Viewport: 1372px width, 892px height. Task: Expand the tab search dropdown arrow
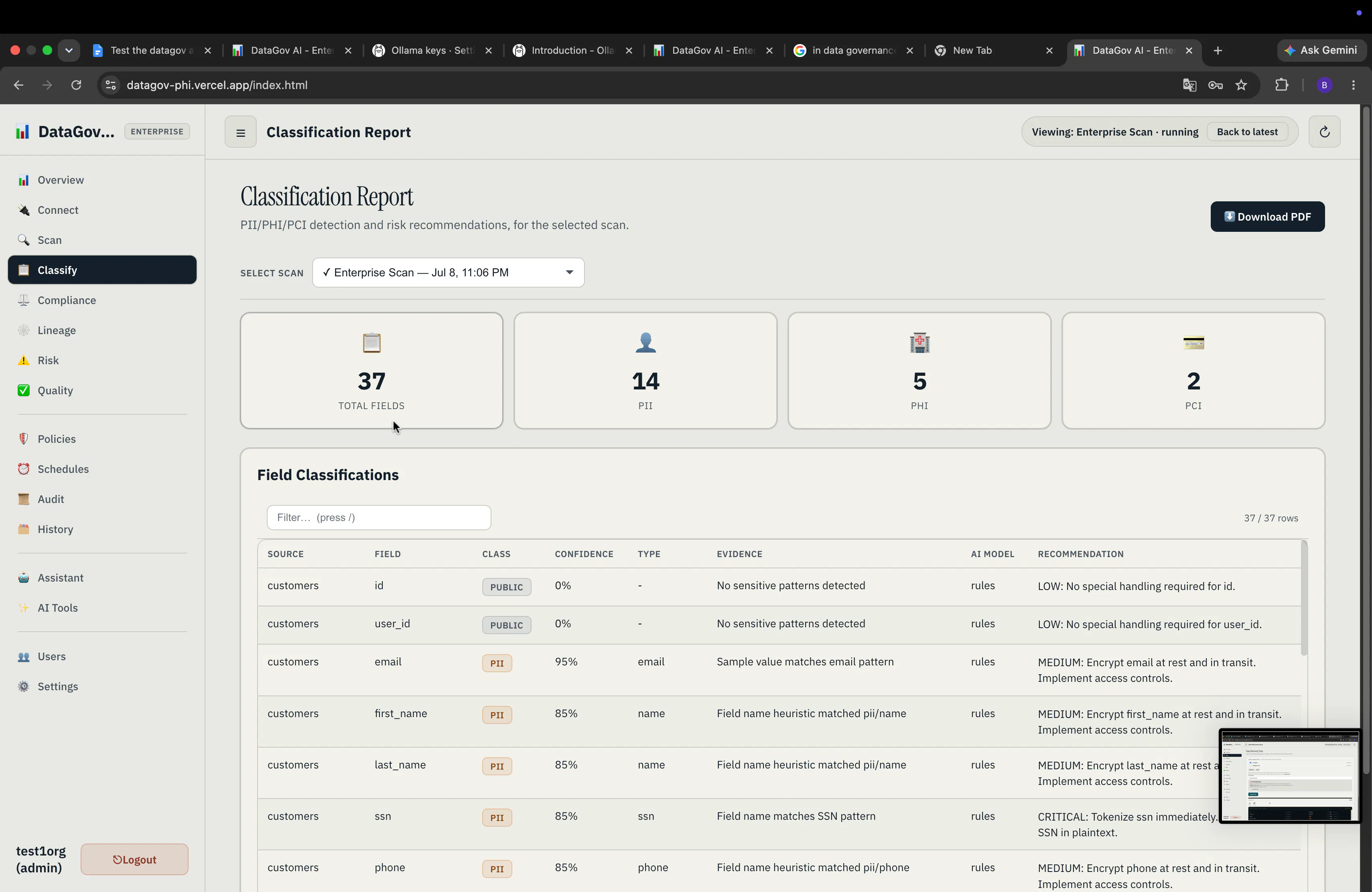coord(69,50)
